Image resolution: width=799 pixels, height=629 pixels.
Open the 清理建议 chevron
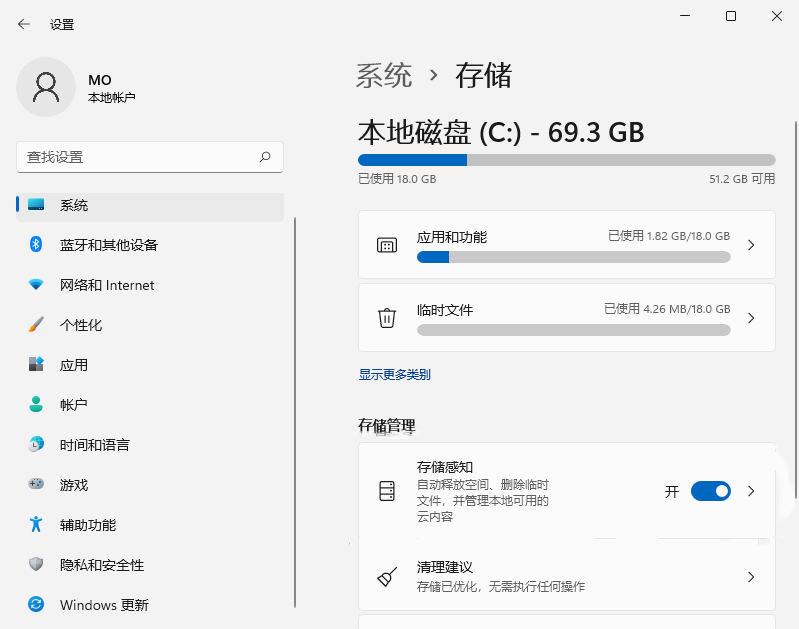(751, 577)
